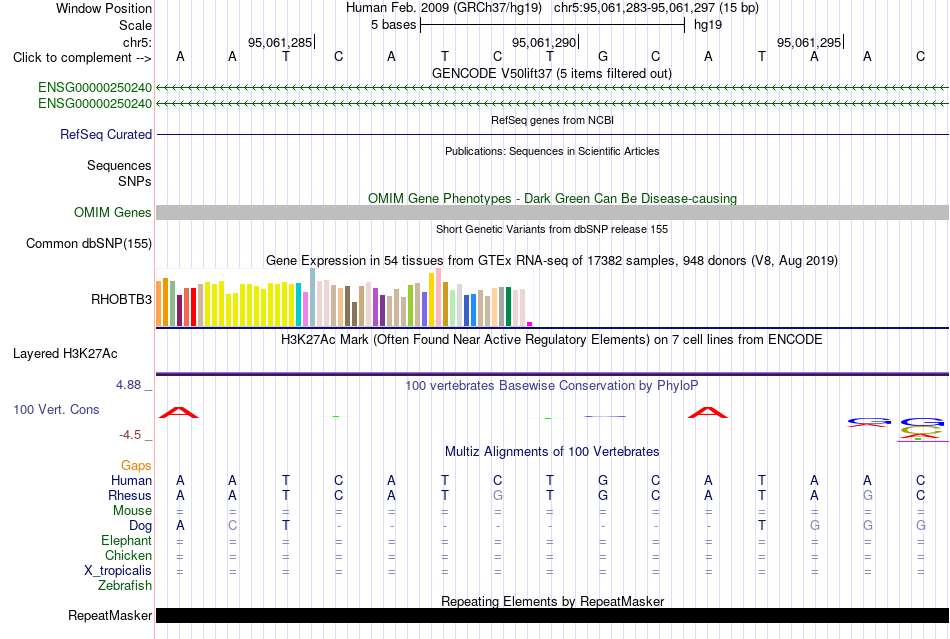Click the hg19 label beside scale bar
Image resolution: width=950 pixels, height=639 pixels.
click(x=708, y=25)
